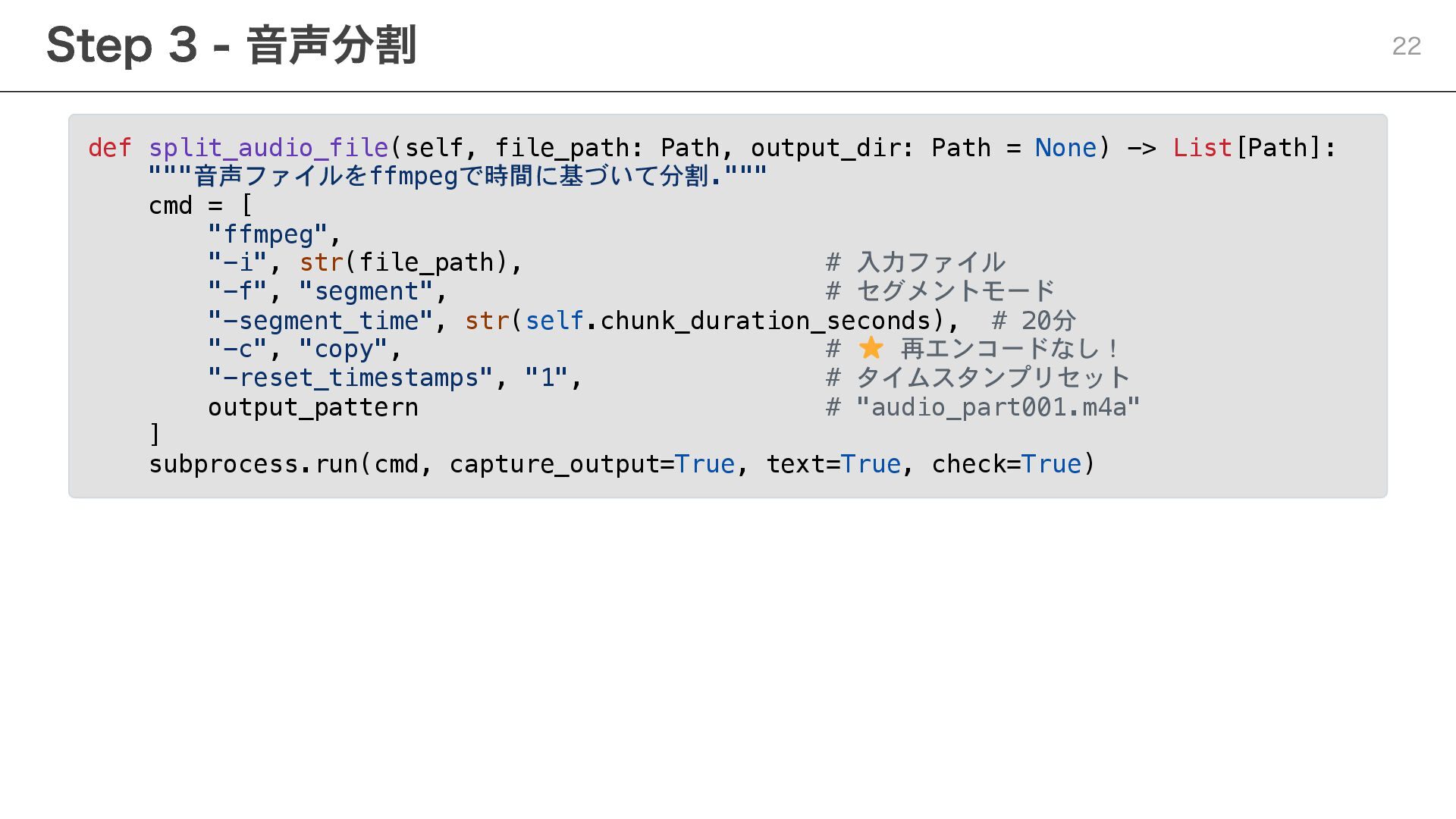Image resolution: width=1456 pixels, height=819 pixels.
Task: Click the orange star emoji in the comment
Action: click(x=871, y=348)
